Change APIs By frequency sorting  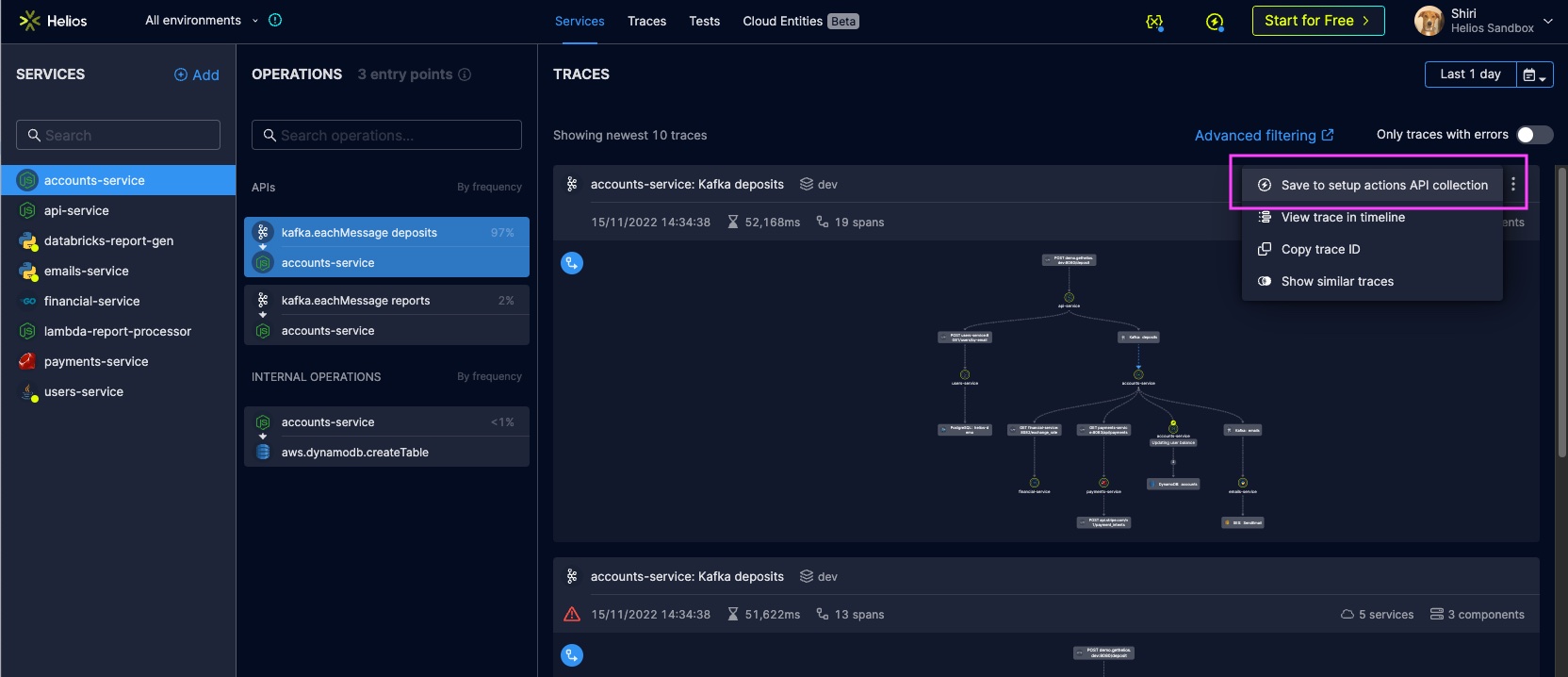(x=489, y=187)
